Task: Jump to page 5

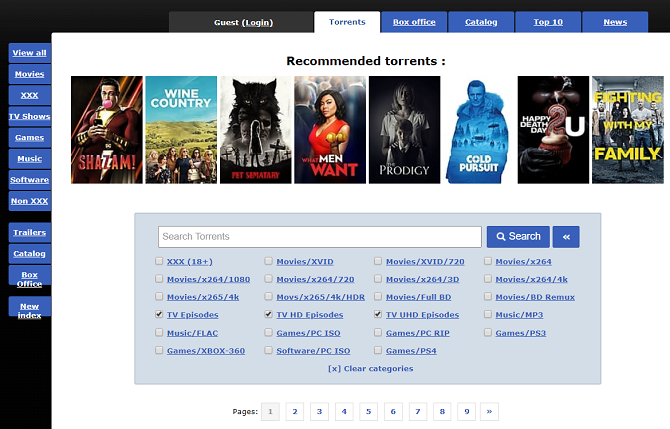Action: coord(368,412)
